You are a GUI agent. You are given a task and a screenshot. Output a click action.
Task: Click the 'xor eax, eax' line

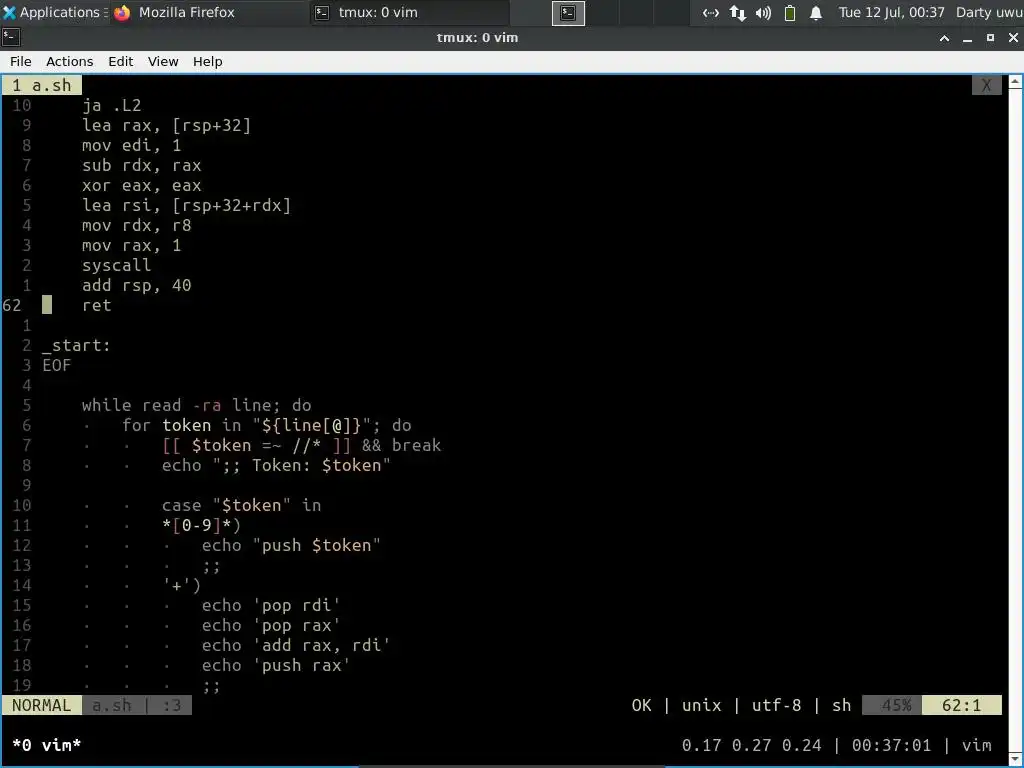(141, 185)
